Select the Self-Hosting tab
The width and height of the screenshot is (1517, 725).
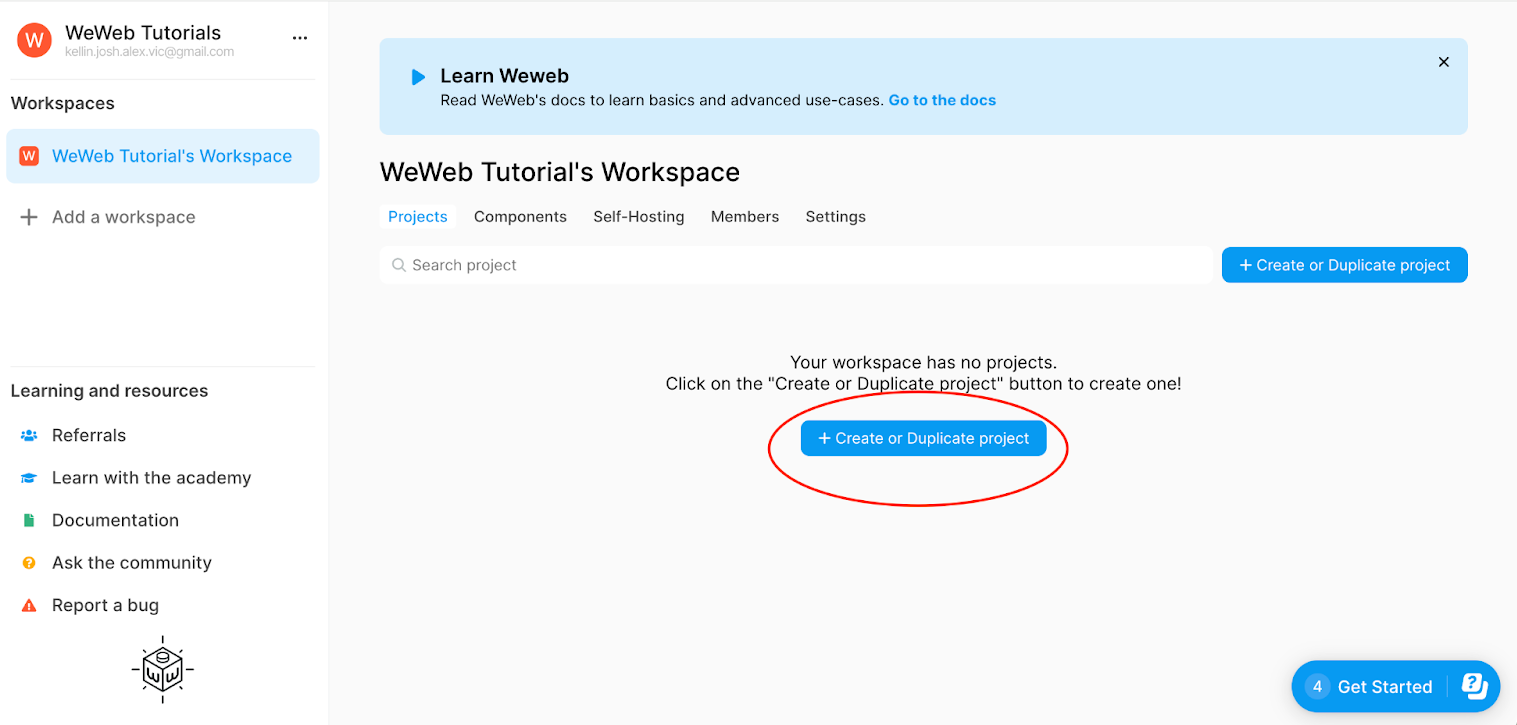[x=638, y=216]
